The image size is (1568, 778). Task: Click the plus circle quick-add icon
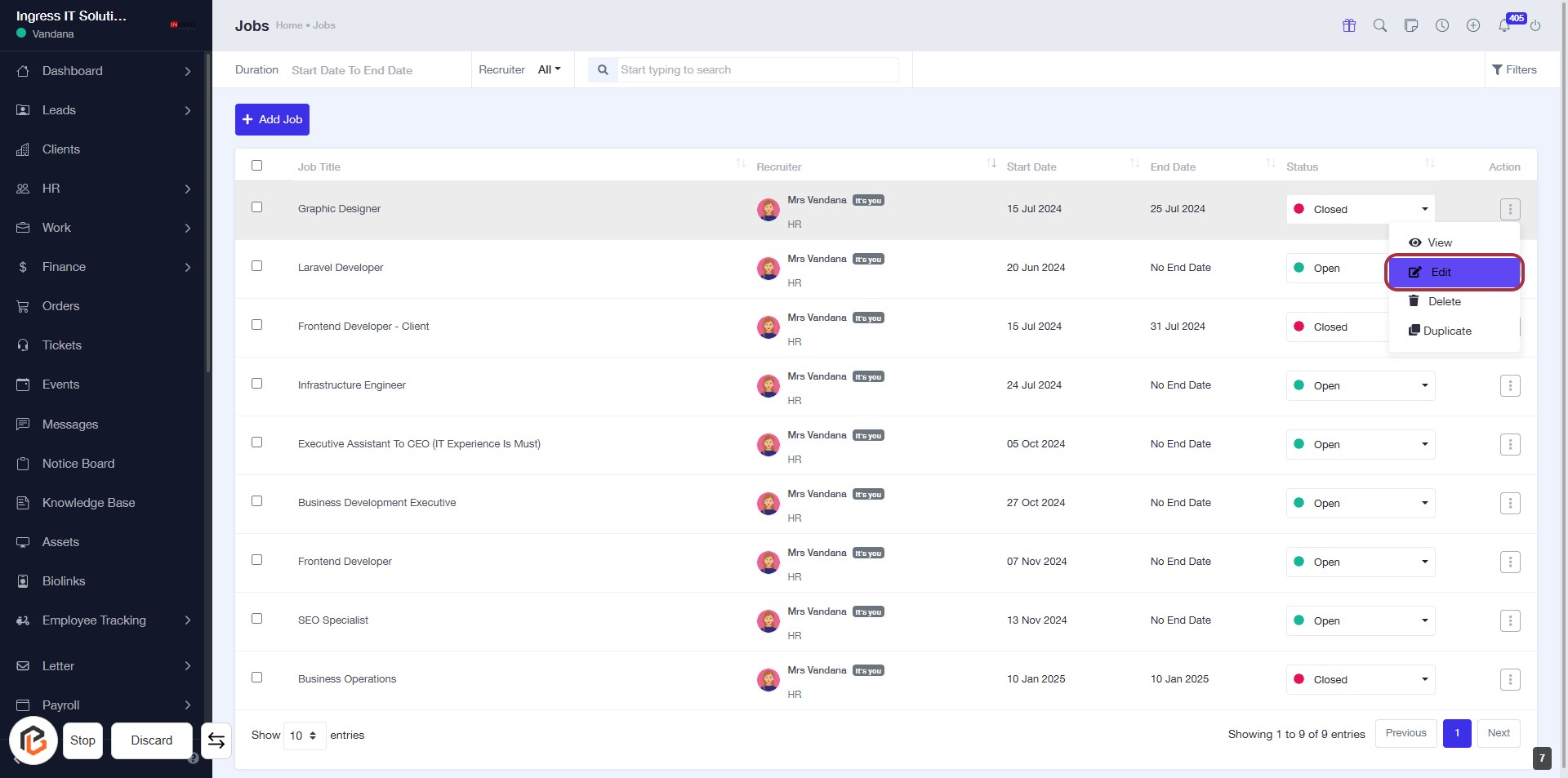pyautogui.click(x=1472, y=25)
